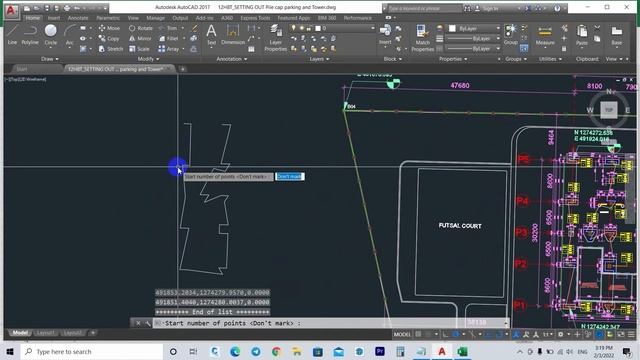Open Excel from the Windows taskbar

click(x=462, y=351)
